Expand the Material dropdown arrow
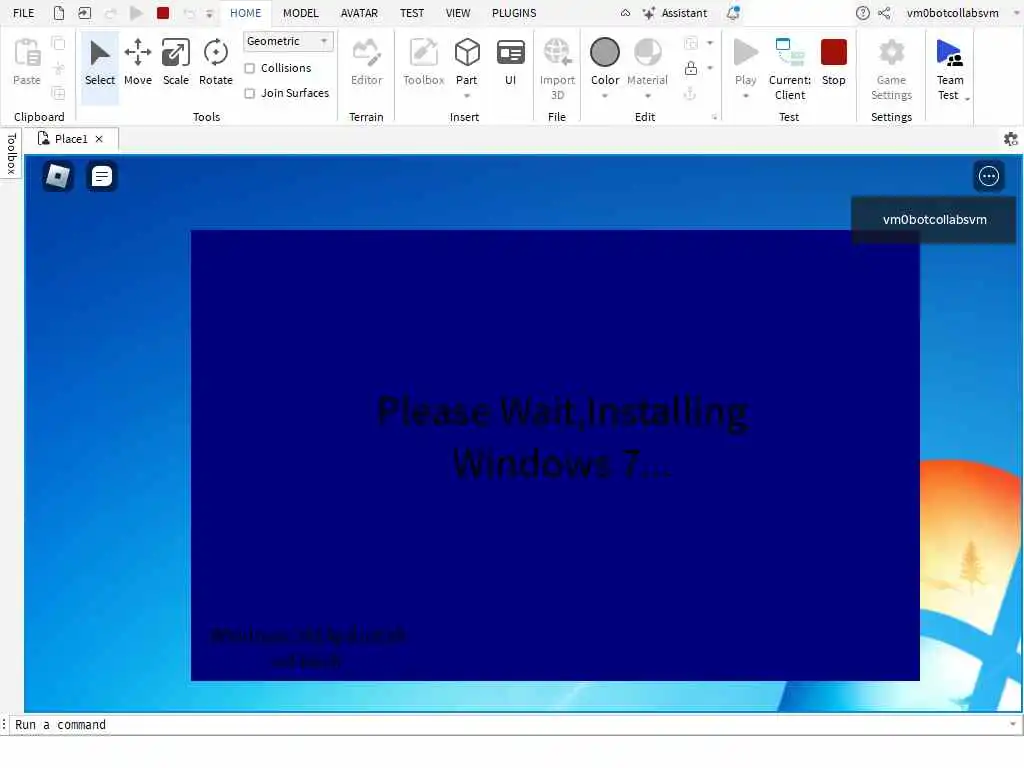Screen dimensions: 1024x768 coord(648,96)
